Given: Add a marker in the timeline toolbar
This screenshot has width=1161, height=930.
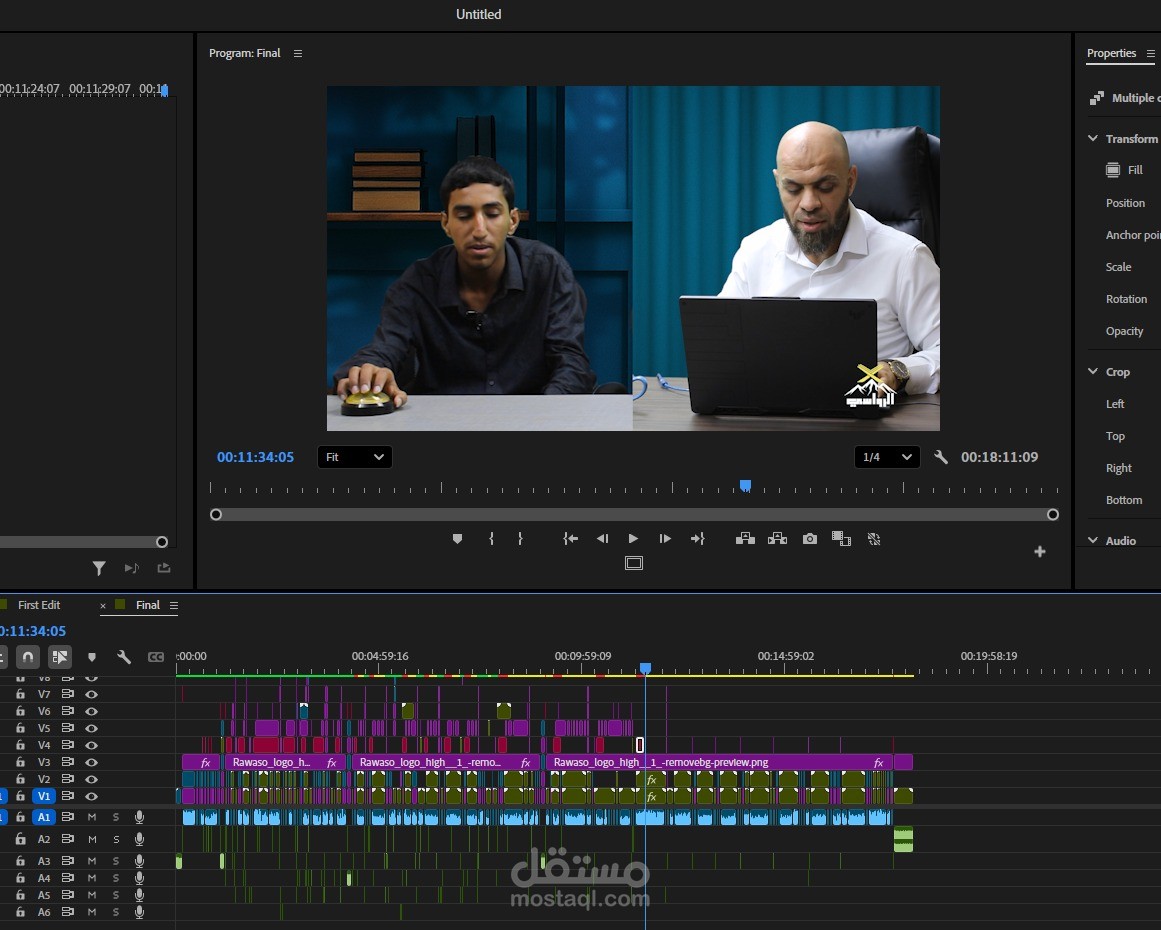Looking at the screenshot, I should click(x=92, y=657).
